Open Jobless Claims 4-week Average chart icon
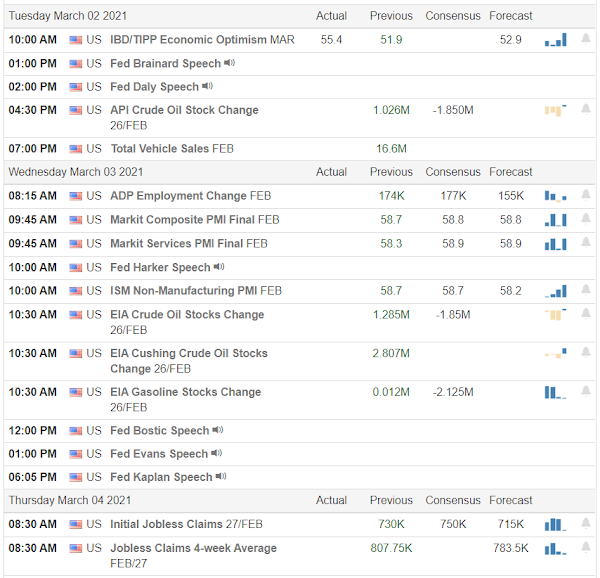This screenshot has width=600, height=578. click(555, 549)
